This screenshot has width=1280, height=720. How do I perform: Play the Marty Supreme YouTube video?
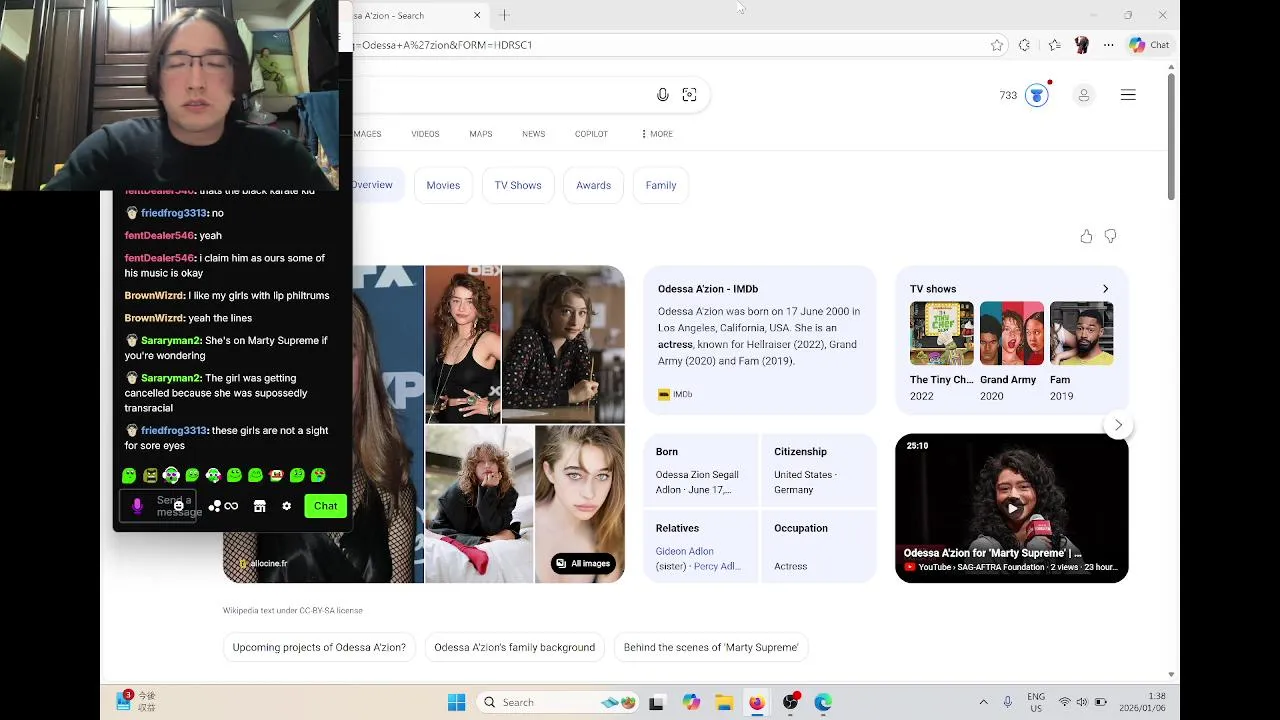1011,507
